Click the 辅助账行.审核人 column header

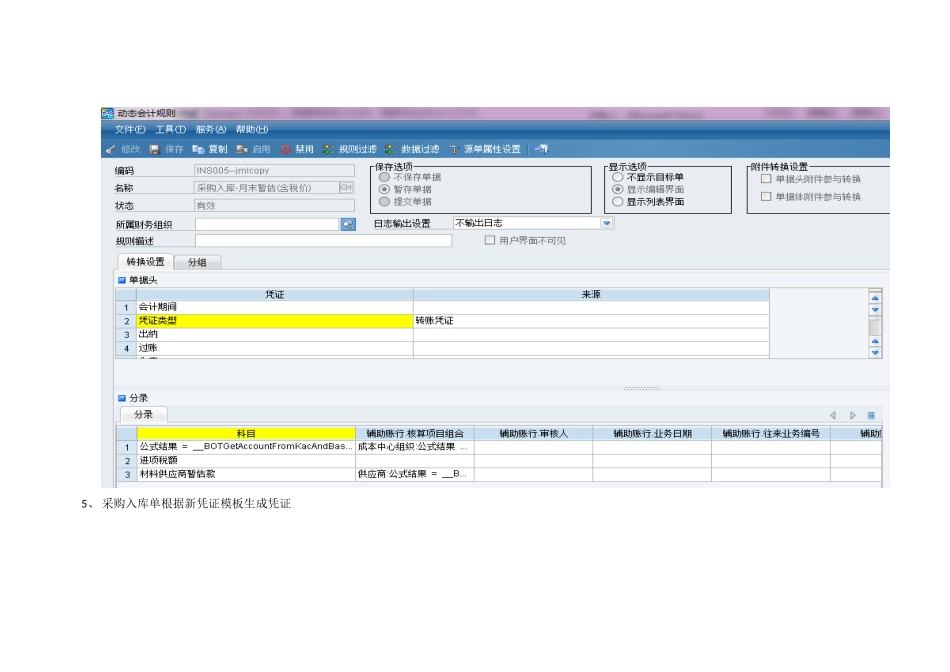coord(533,433)
